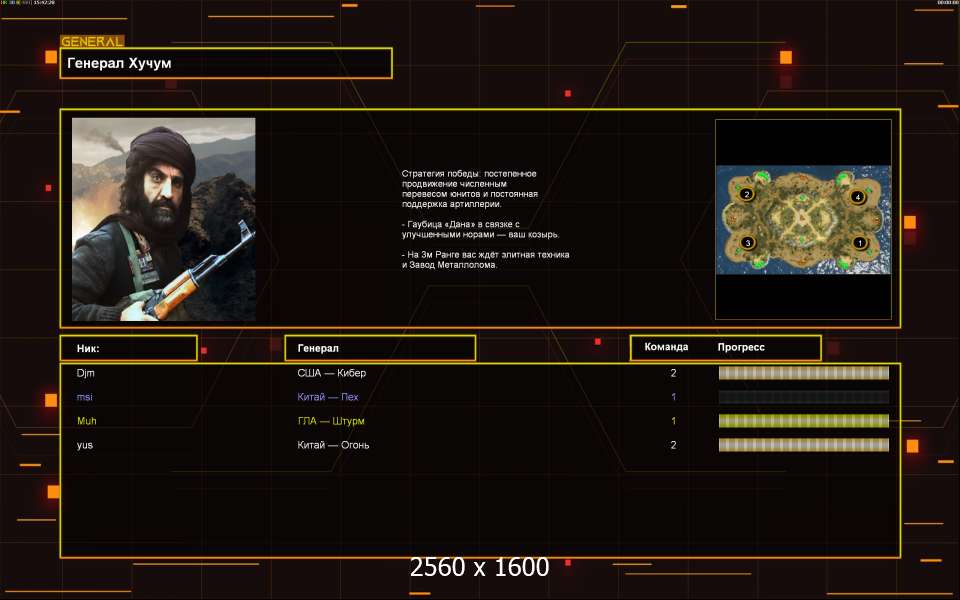Click the clock in top-left corner
Screen dimensions: 960x600
45,4
